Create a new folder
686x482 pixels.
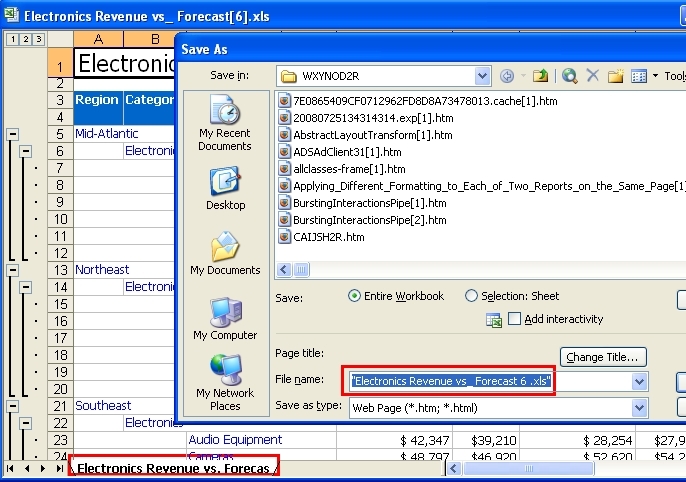pos(616,76)
